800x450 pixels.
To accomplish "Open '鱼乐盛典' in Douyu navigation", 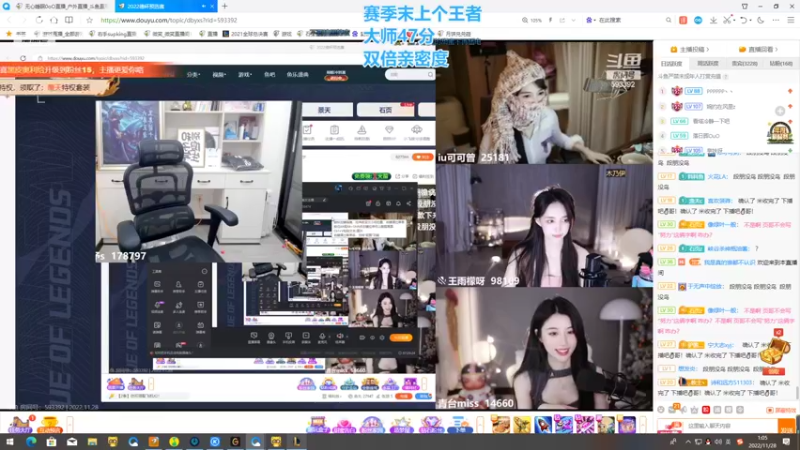I will (x=297, y=74).
